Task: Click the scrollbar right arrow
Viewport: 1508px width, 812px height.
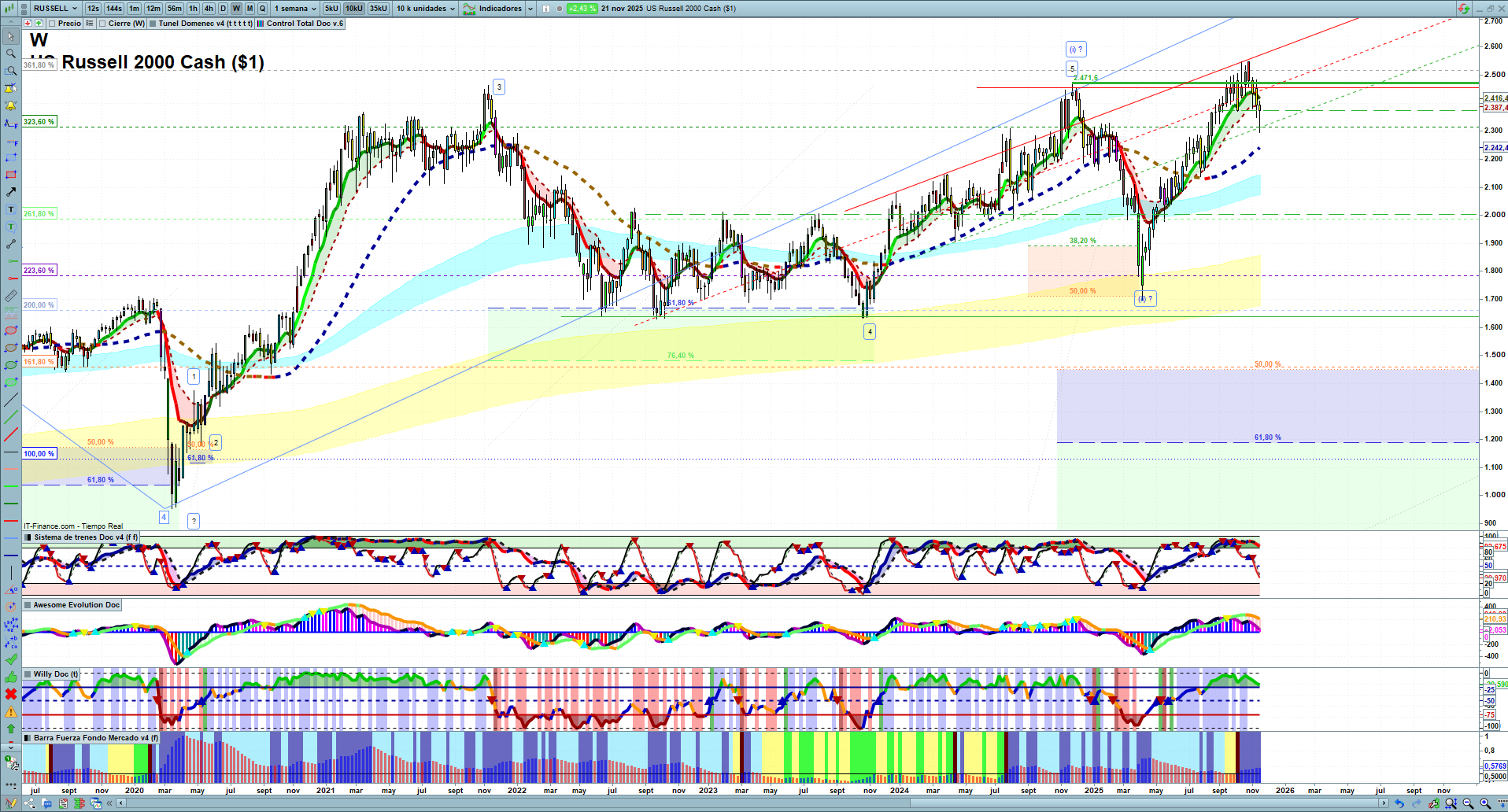Action: click(1384, 803)
